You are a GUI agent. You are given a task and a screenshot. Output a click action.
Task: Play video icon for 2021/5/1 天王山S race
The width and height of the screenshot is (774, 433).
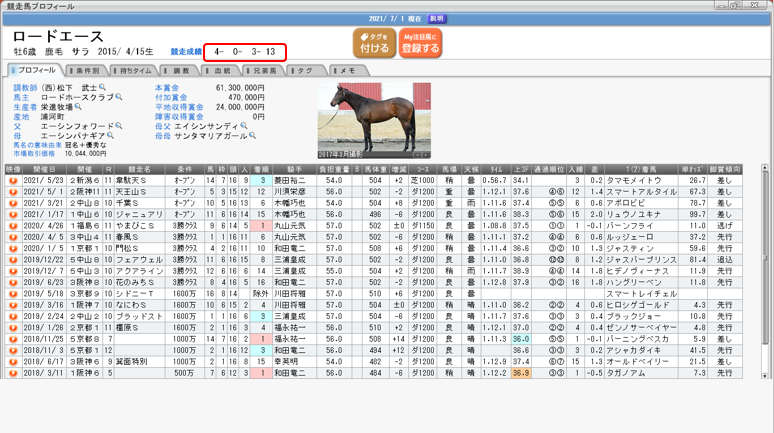[13, 190]
